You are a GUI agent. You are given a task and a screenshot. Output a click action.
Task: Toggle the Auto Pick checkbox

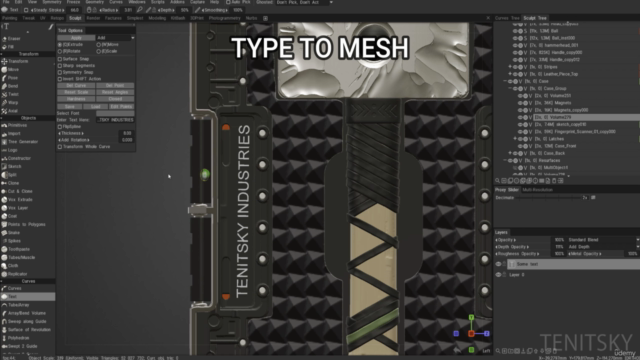[228, 2]
